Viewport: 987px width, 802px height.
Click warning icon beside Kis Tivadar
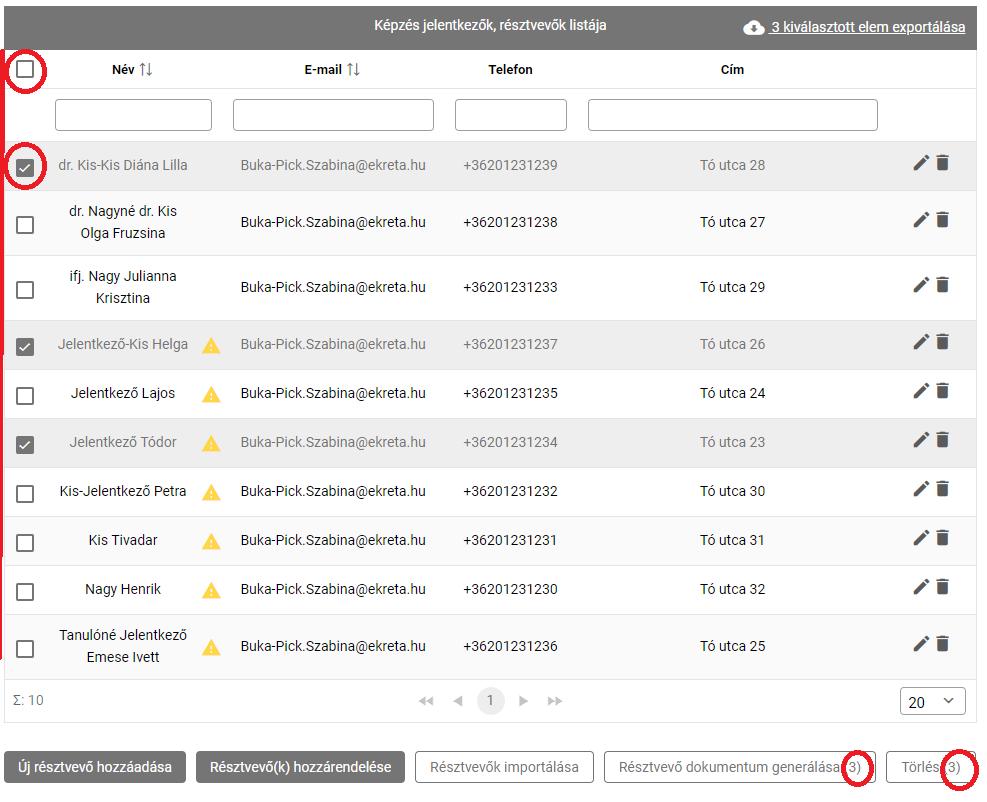211,541
